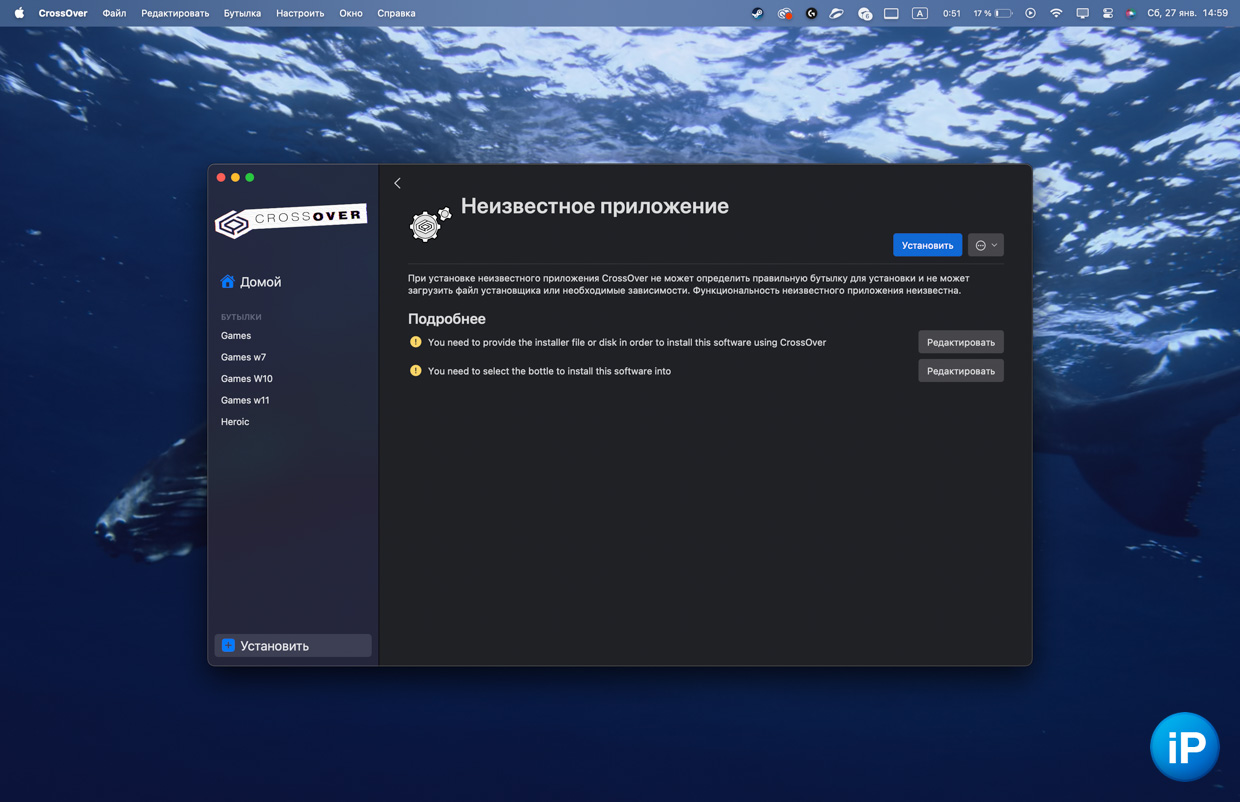Click the select bottle warning text
1240x802 pixels.
(x=549, y=371)
